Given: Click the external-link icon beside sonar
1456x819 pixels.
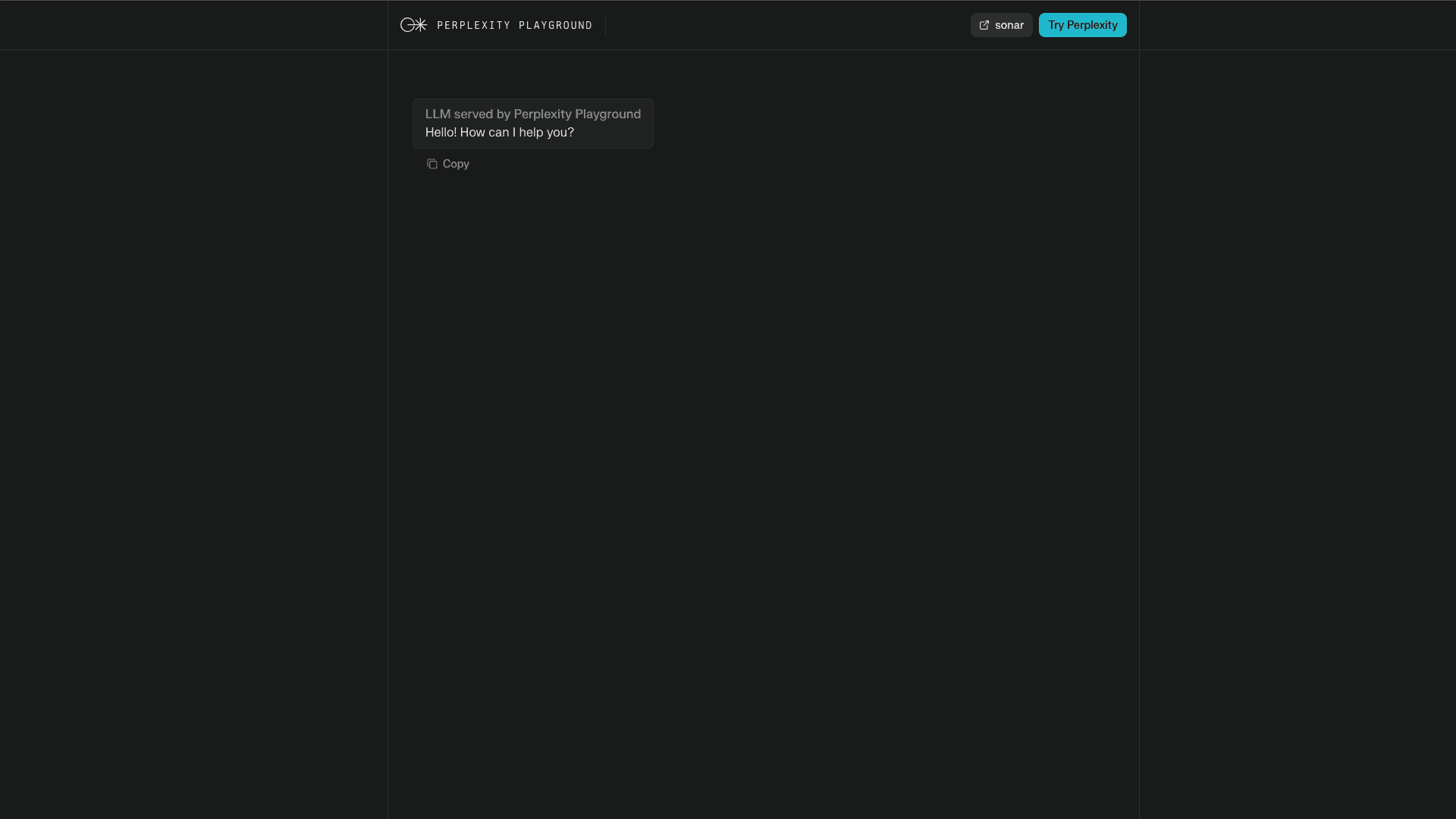Looking at the screenshot, I should (984, 25).
